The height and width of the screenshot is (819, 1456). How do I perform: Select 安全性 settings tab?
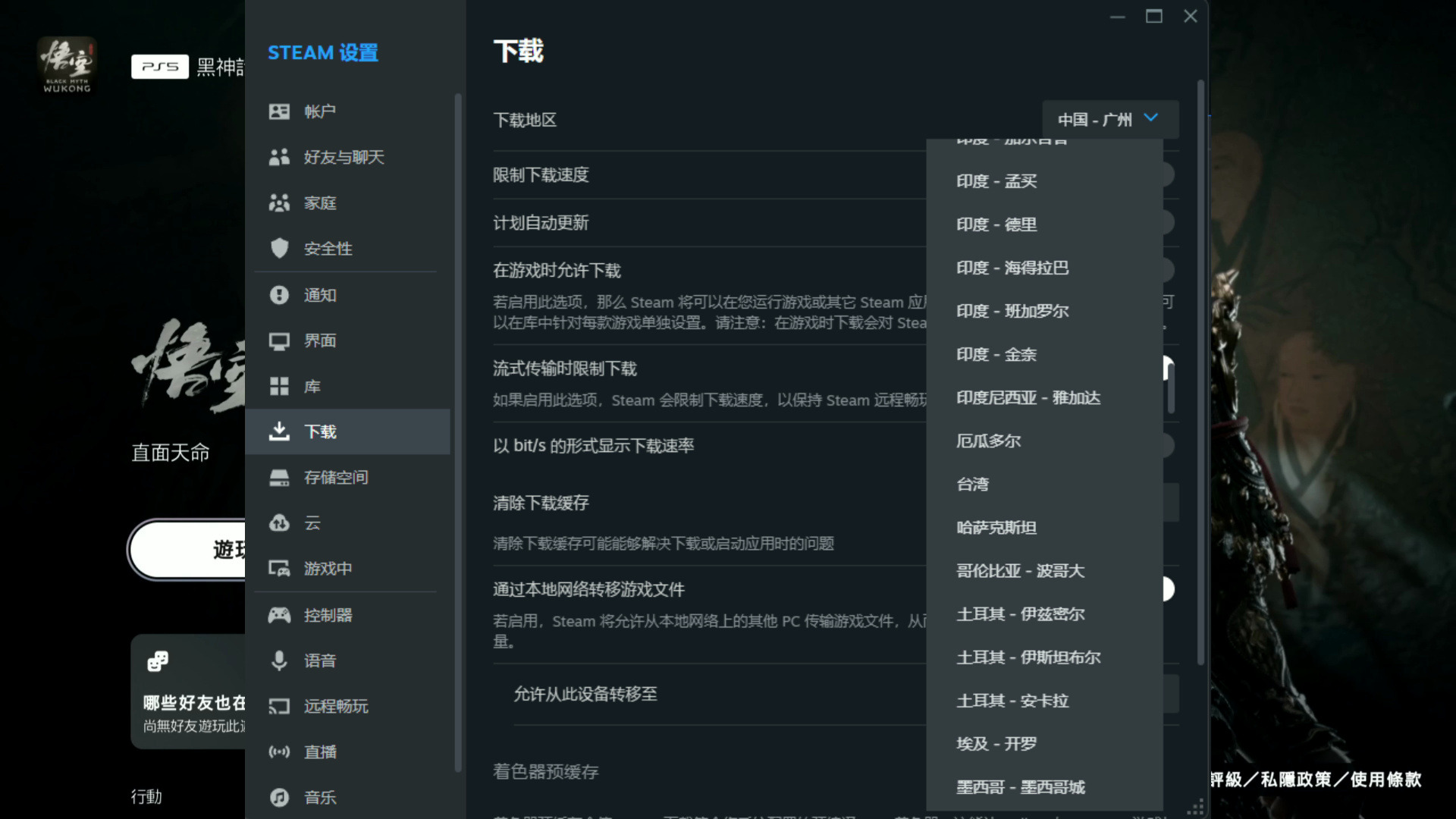click(347, 248)
